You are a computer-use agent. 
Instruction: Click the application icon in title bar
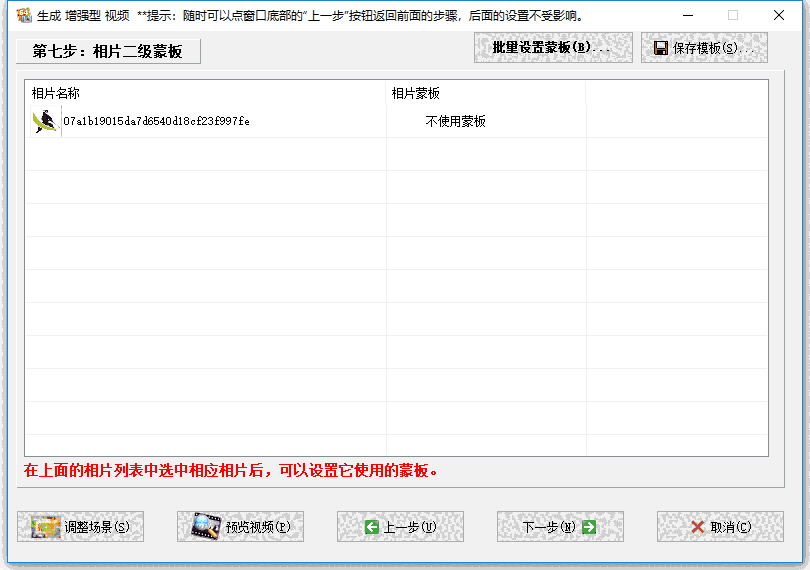tap(24, 15)
